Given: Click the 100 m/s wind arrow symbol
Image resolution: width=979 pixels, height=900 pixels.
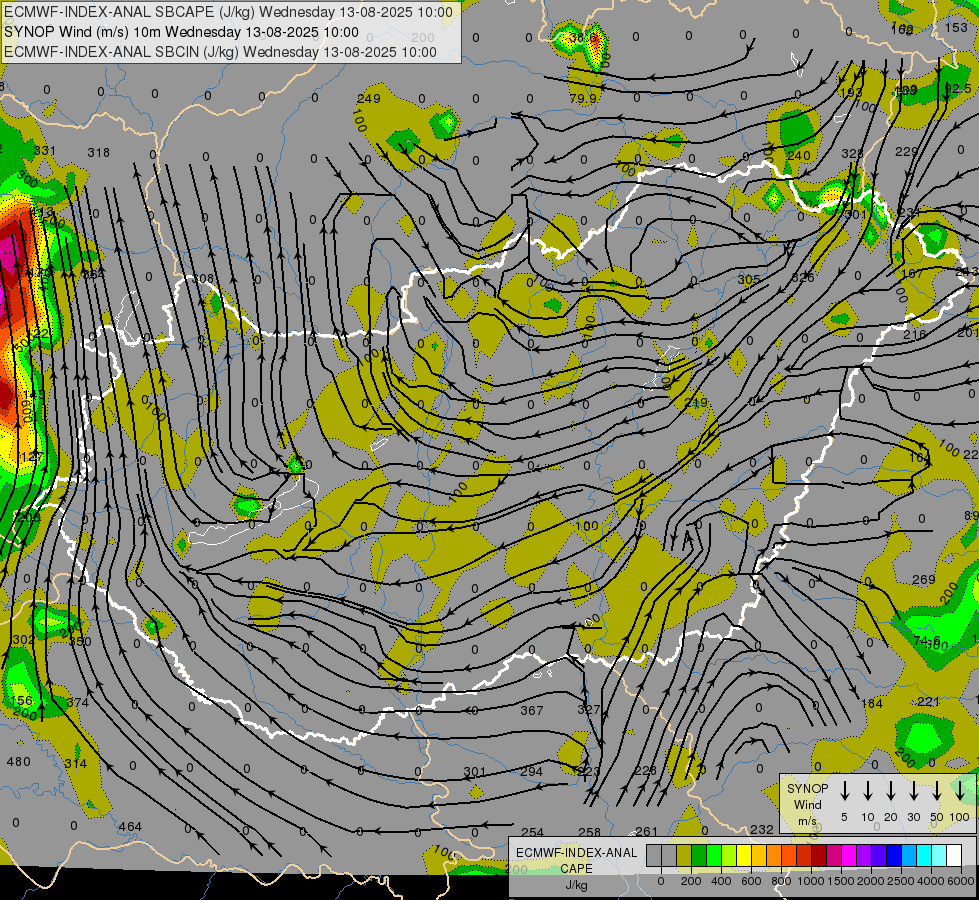Looking at the screenshot, I should click(960, 791).
